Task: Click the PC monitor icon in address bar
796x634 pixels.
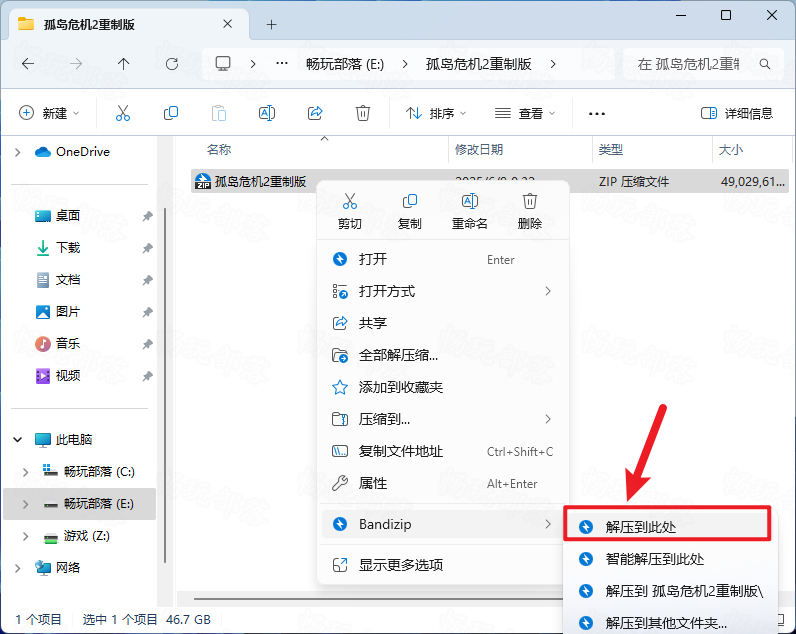Action: (223, 63)
